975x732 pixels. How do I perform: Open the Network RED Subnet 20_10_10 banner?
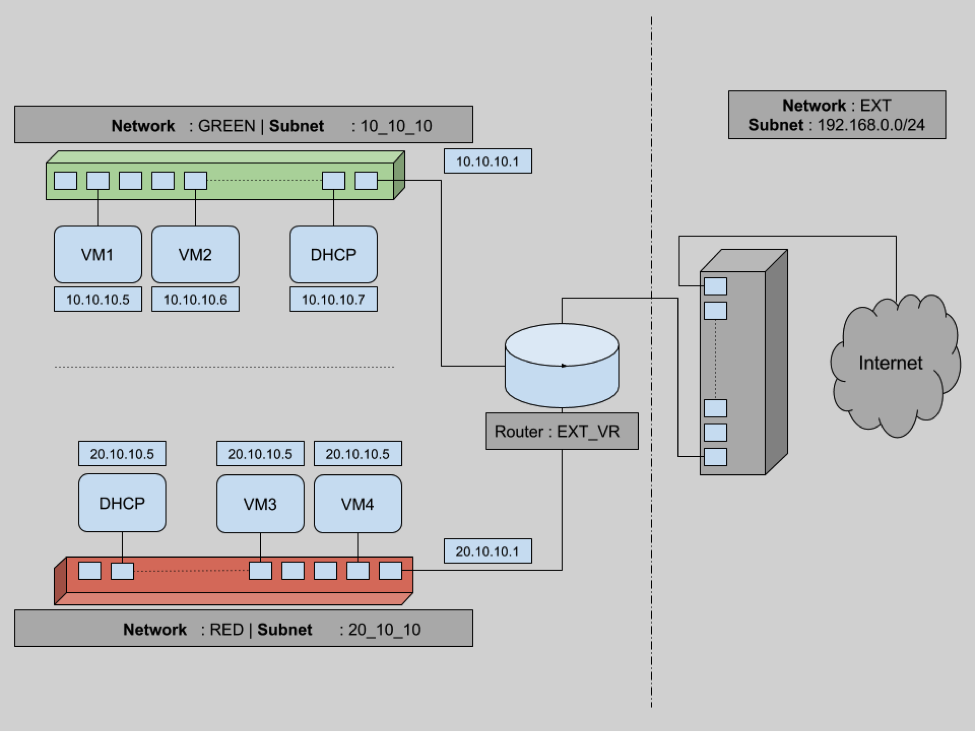tap(243, 628)
